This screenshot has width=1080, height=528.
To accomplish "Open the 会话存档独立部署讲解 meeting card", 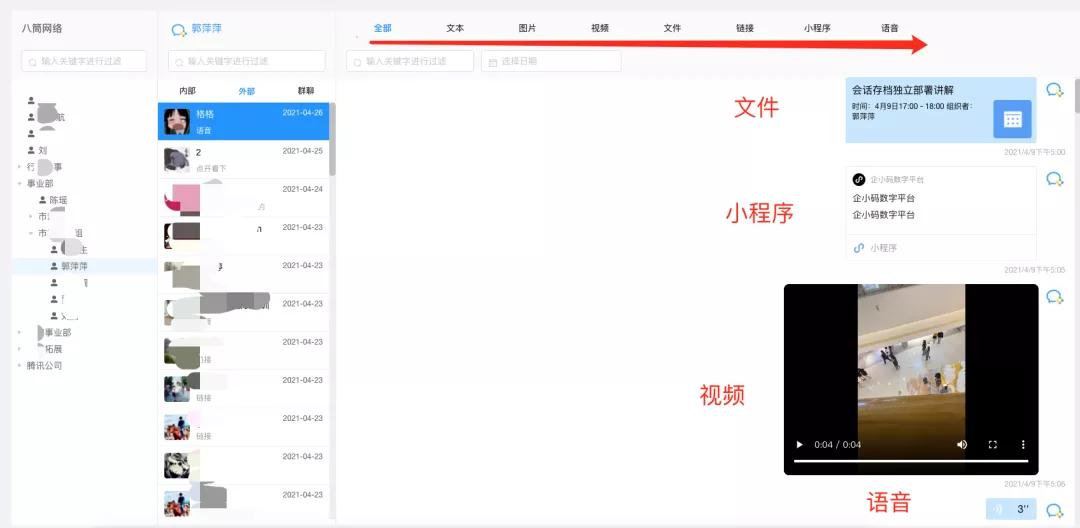I will [x=941, y=109].
